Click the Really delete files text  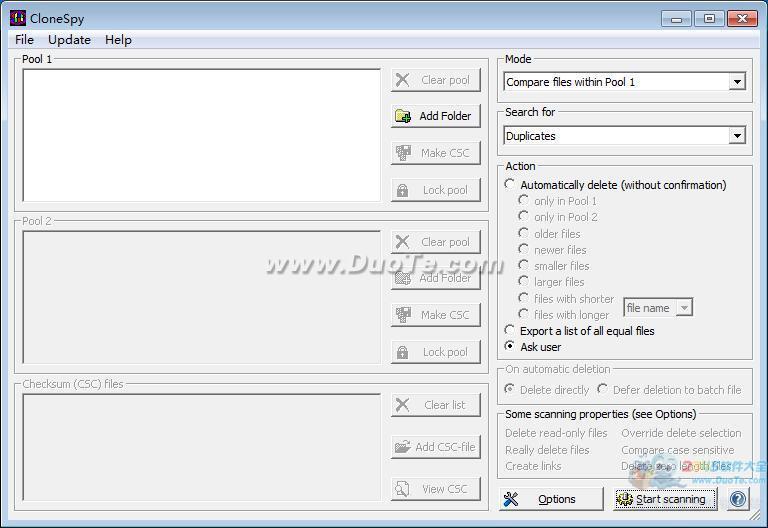click(x=547, y=450)
